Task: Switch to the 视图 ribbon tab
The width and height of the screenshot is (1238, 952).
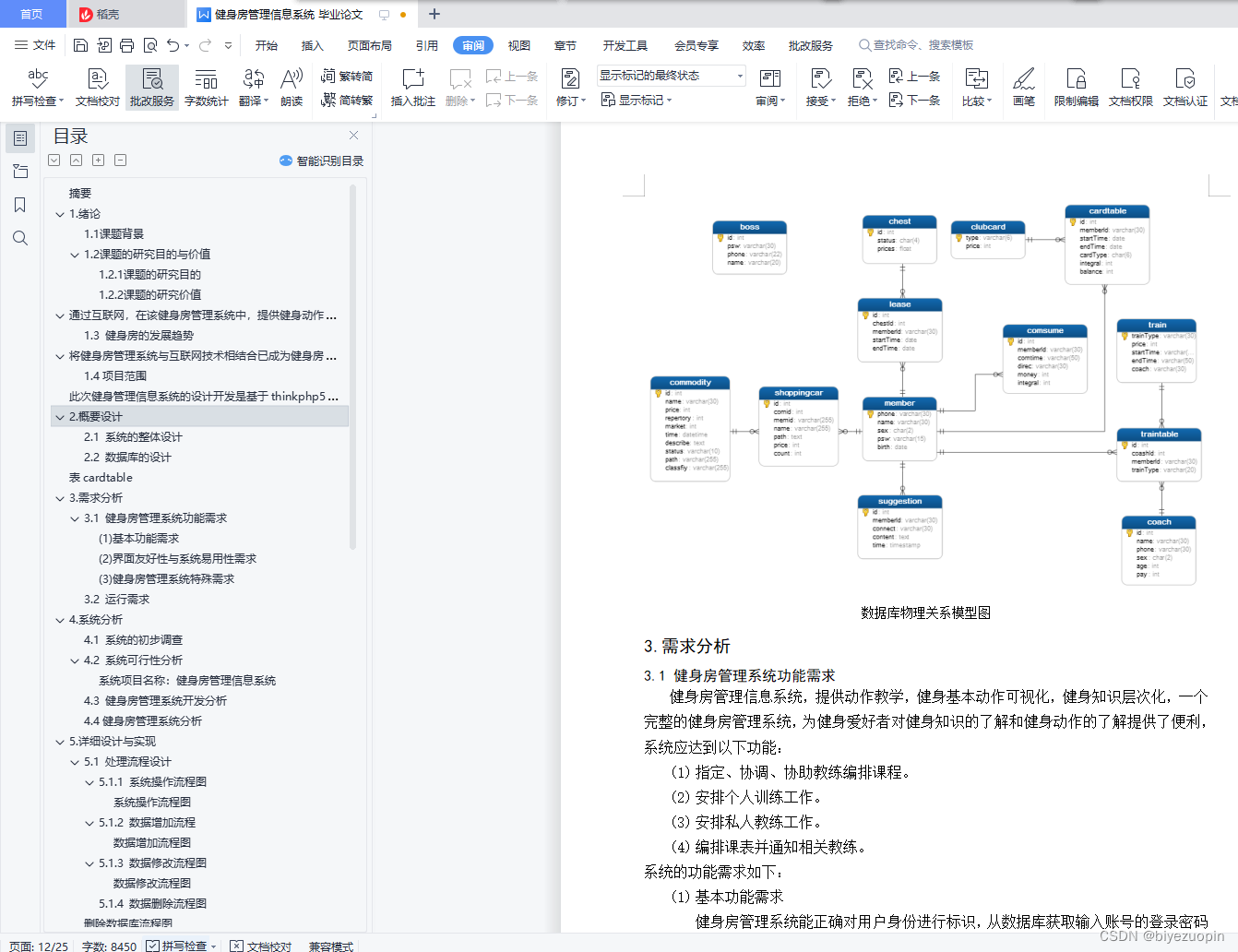Action: coord(519,45)
